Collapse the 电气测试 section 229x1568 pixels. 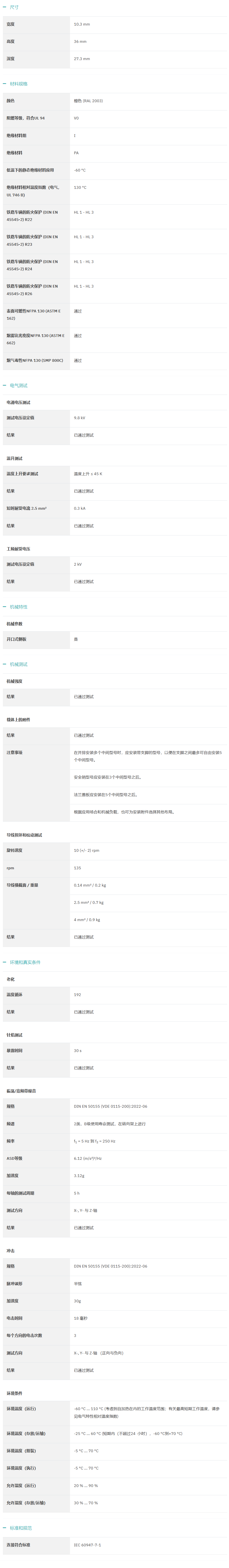point(15,385)
